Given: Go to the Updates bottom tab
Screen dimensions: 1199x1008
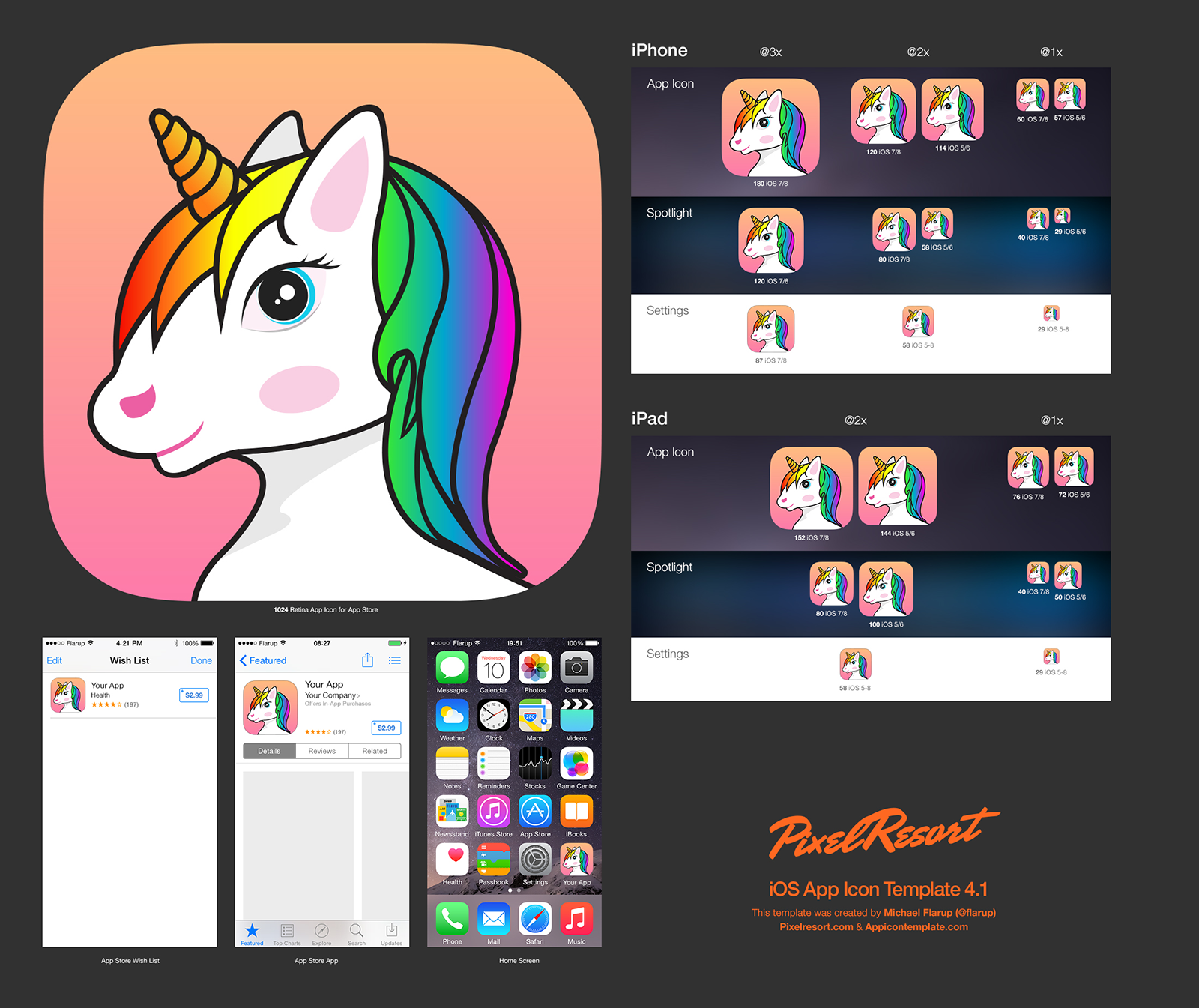Looking at the screenshot, I should click(391, 934).
